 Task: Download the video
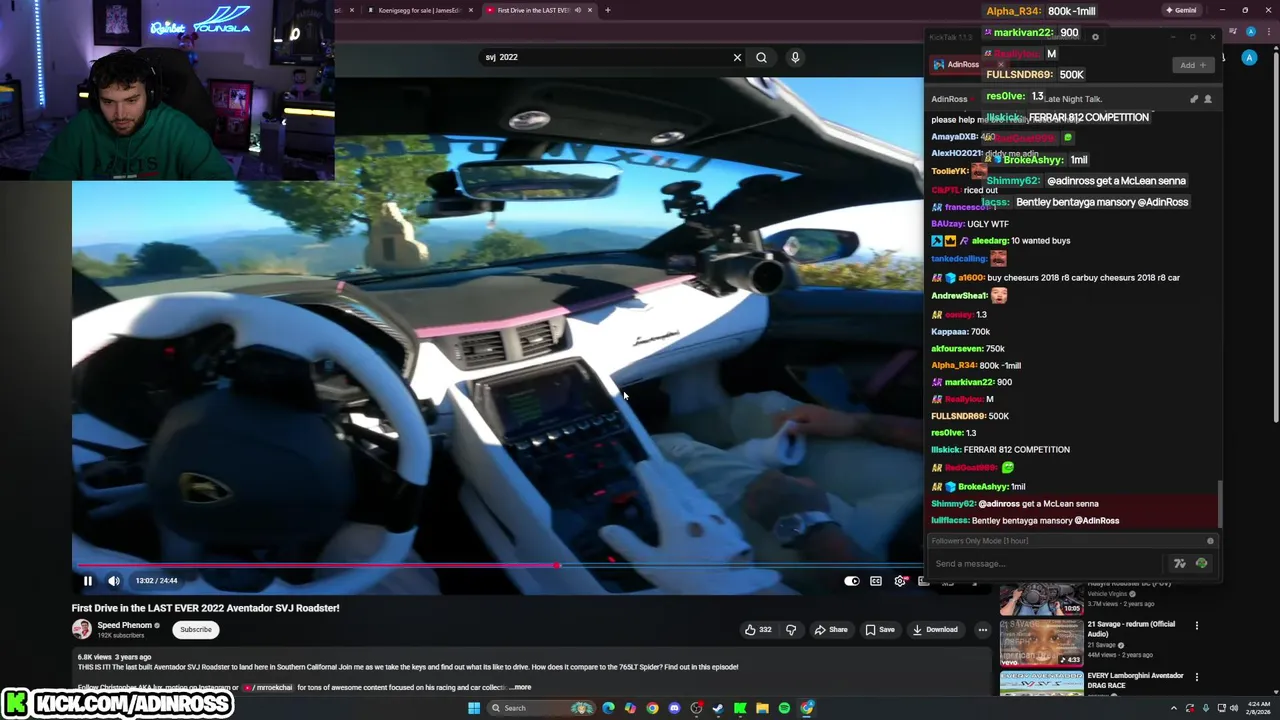935,630
